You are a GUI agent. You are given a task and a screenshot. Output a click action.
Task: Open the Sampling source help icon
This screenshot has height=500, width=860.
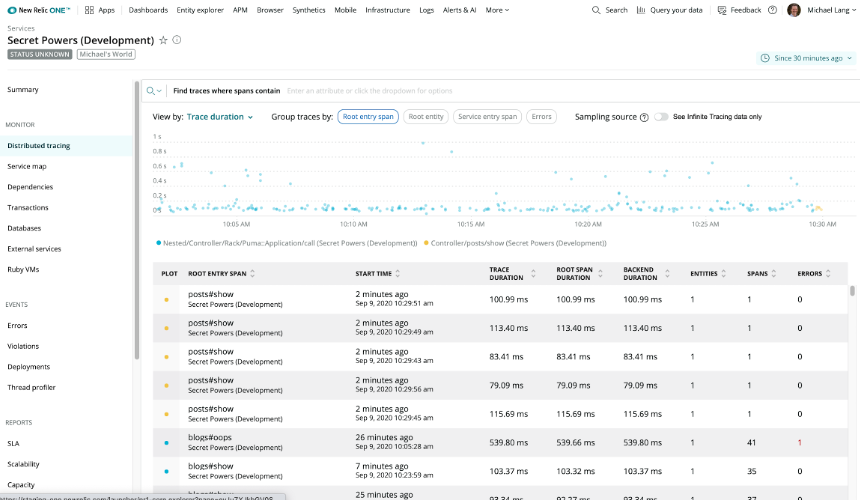click(x=644, y=117)
